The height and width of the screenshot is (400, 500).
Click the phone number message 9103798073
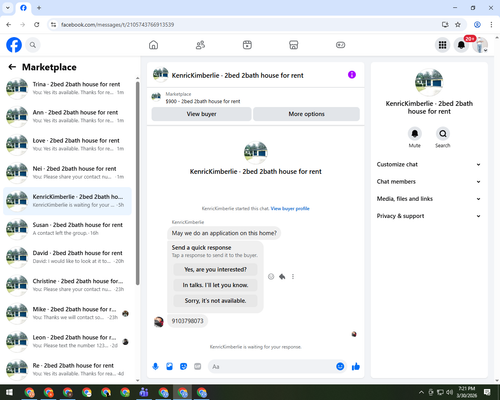[187, 321]
